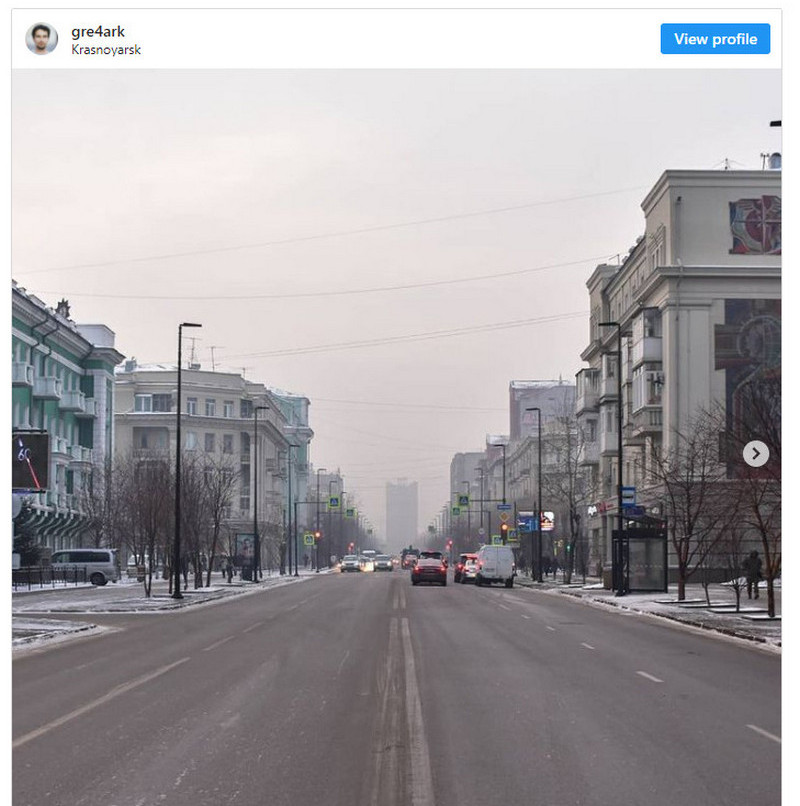
Task: Click the View profile button
Action: [715, 39]
